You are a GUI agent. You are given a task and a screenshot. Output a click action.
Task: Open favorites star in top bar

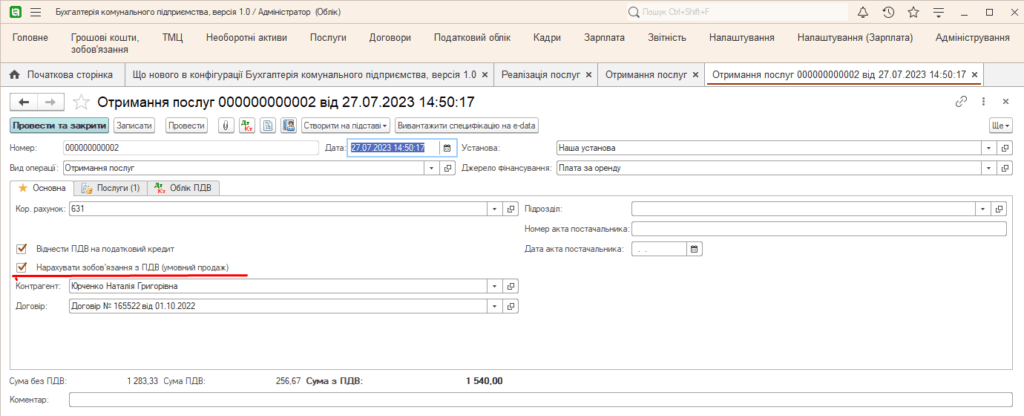coord(914,12)
